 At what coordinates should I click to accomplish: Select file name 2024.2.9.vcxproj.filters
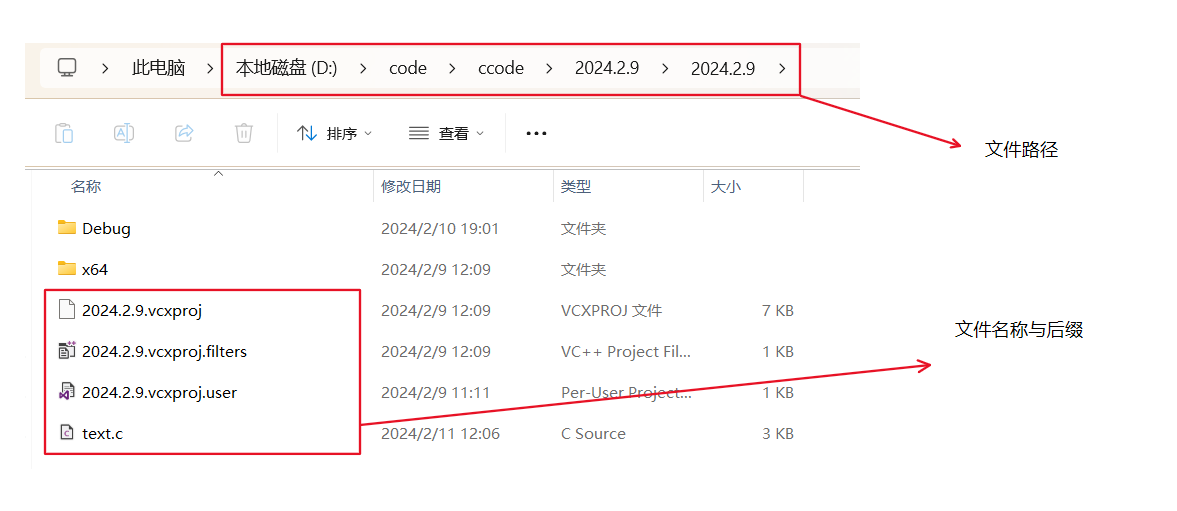click(x=164, y=351)
